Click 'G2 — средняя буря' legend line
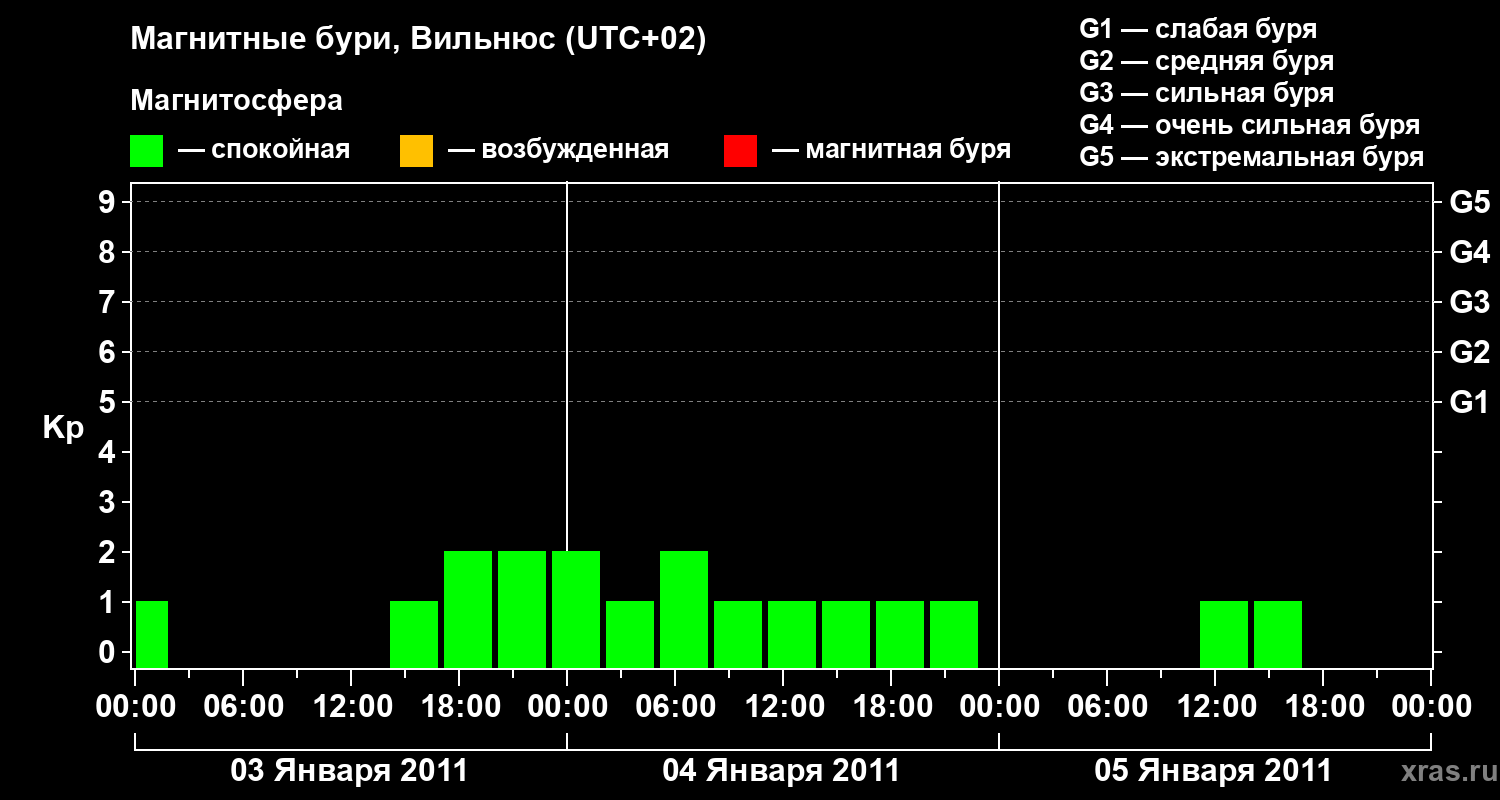The image size is (1500, 800). click(x=1207, y=61)
